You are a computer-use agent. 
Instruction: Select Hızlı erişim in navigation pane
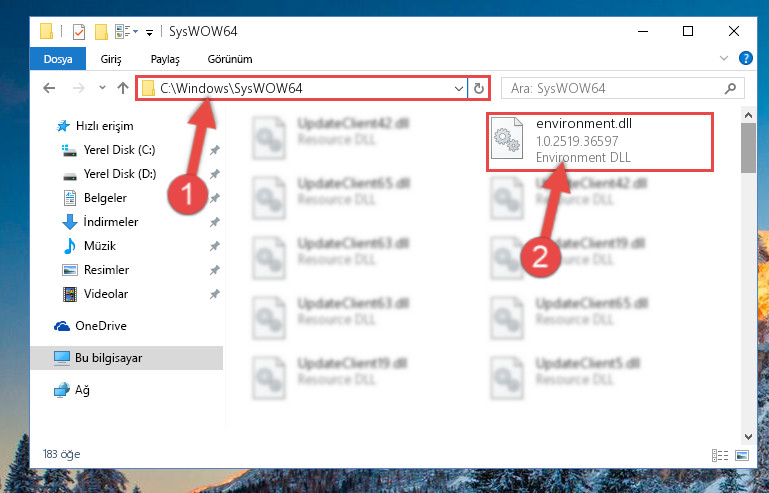(104, 126)
